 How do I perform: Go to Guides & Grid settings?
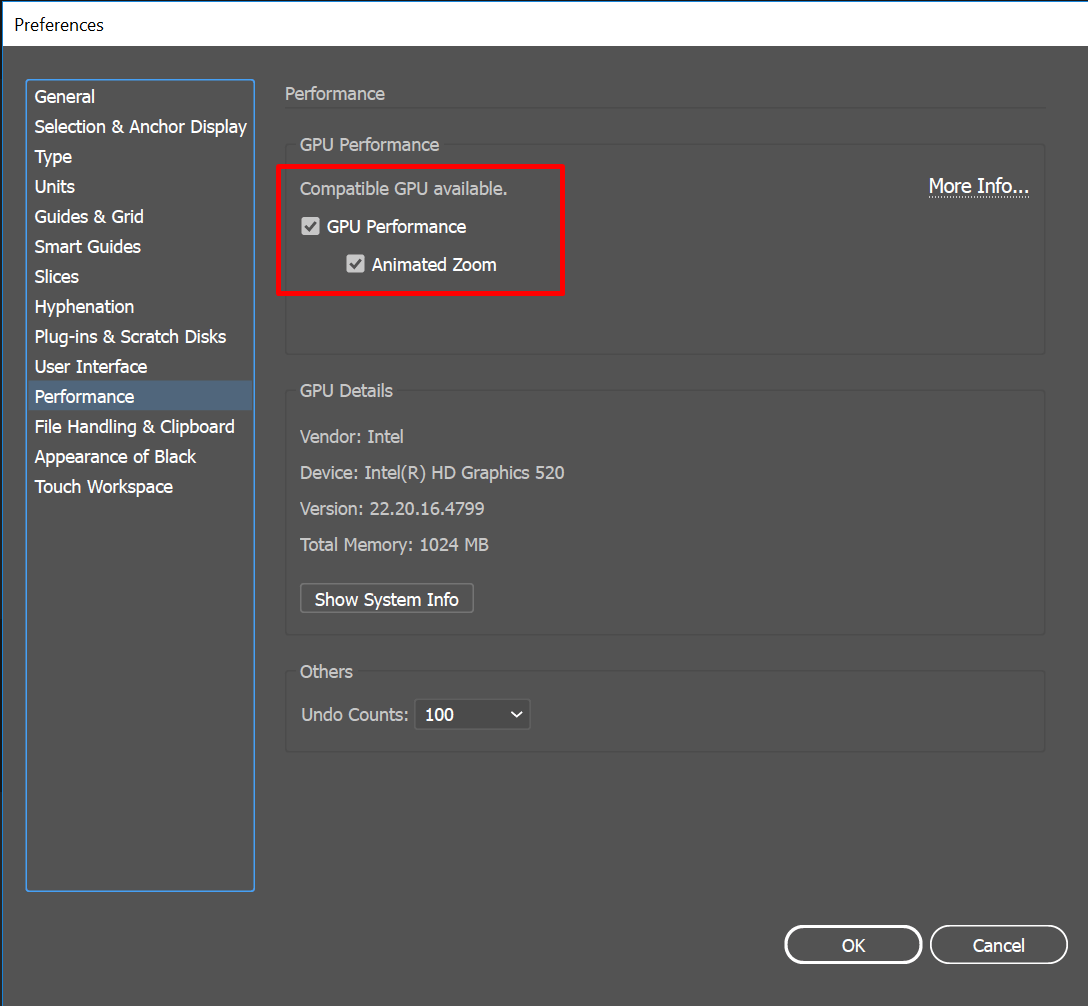(x=88, y=216)
